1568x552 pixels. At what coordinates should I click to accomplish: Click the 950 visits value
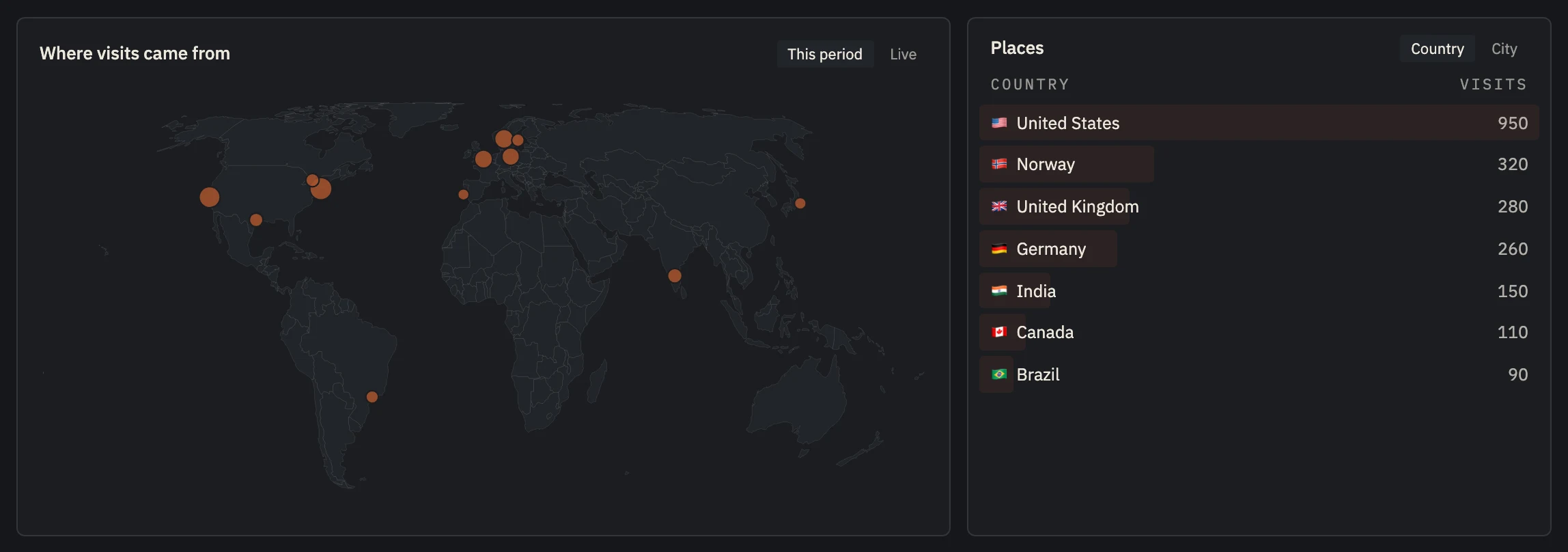click(1513, 123)
